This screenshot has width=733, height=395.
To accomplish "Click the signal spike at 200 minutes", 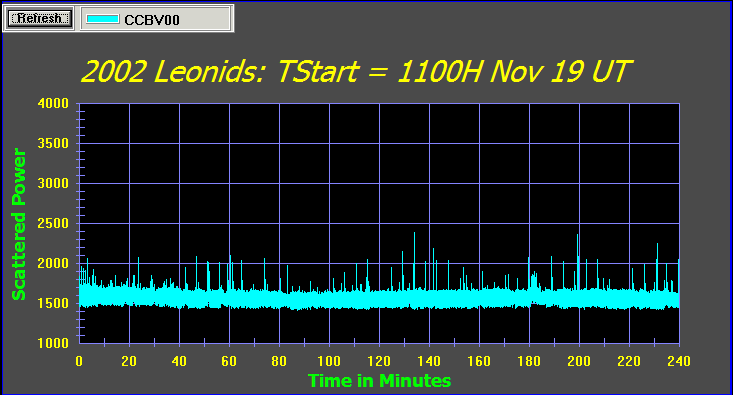I will coord(578,261).
